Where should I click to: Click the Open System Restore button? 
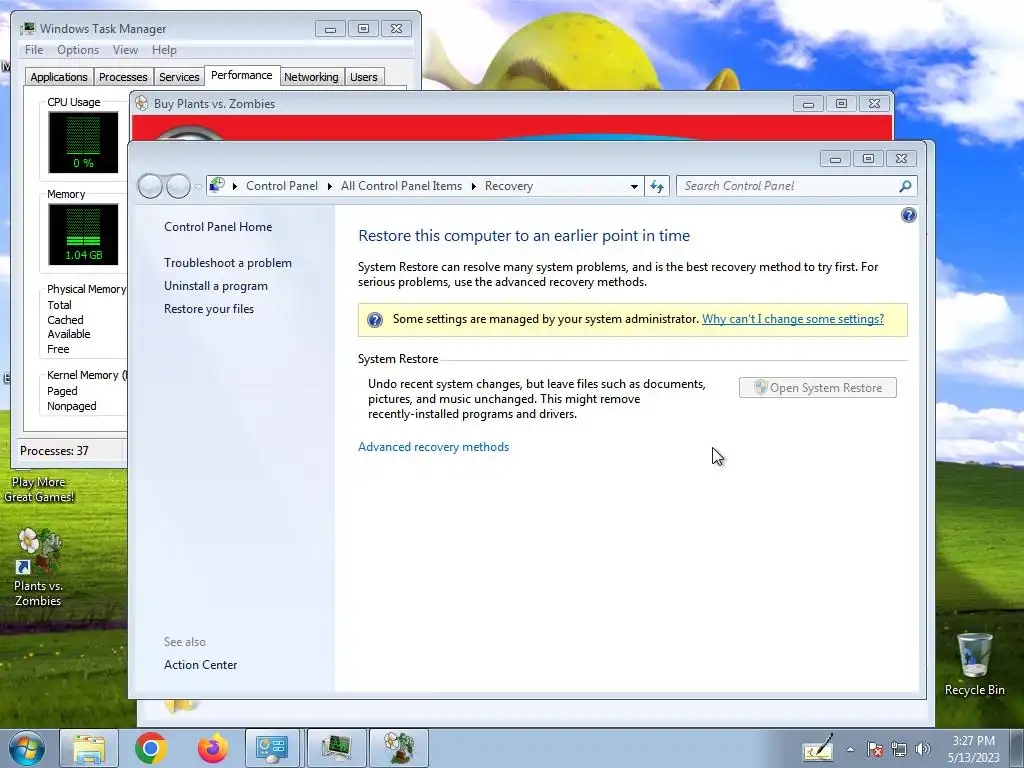pyautogui.click(x=818, y=388)
